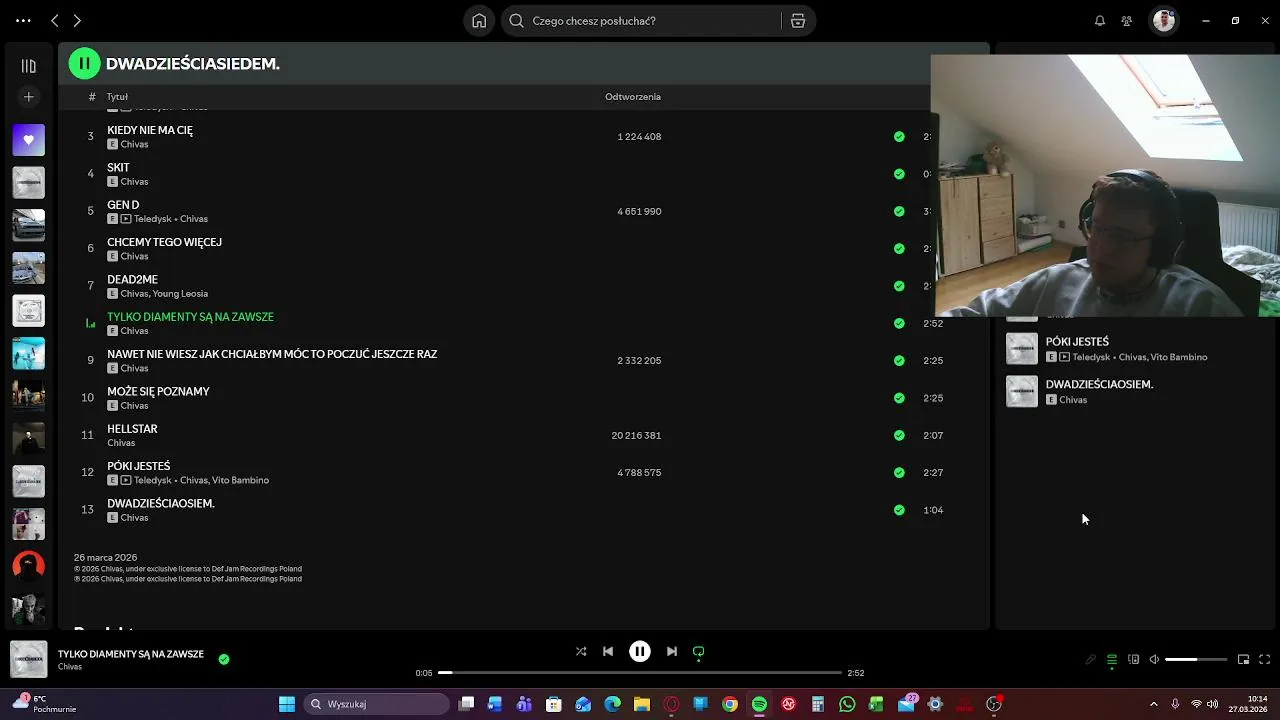This screenshot has width=1280, height=720.
Task: Open the Browse icon in search bar
Action: coord(798,20)
